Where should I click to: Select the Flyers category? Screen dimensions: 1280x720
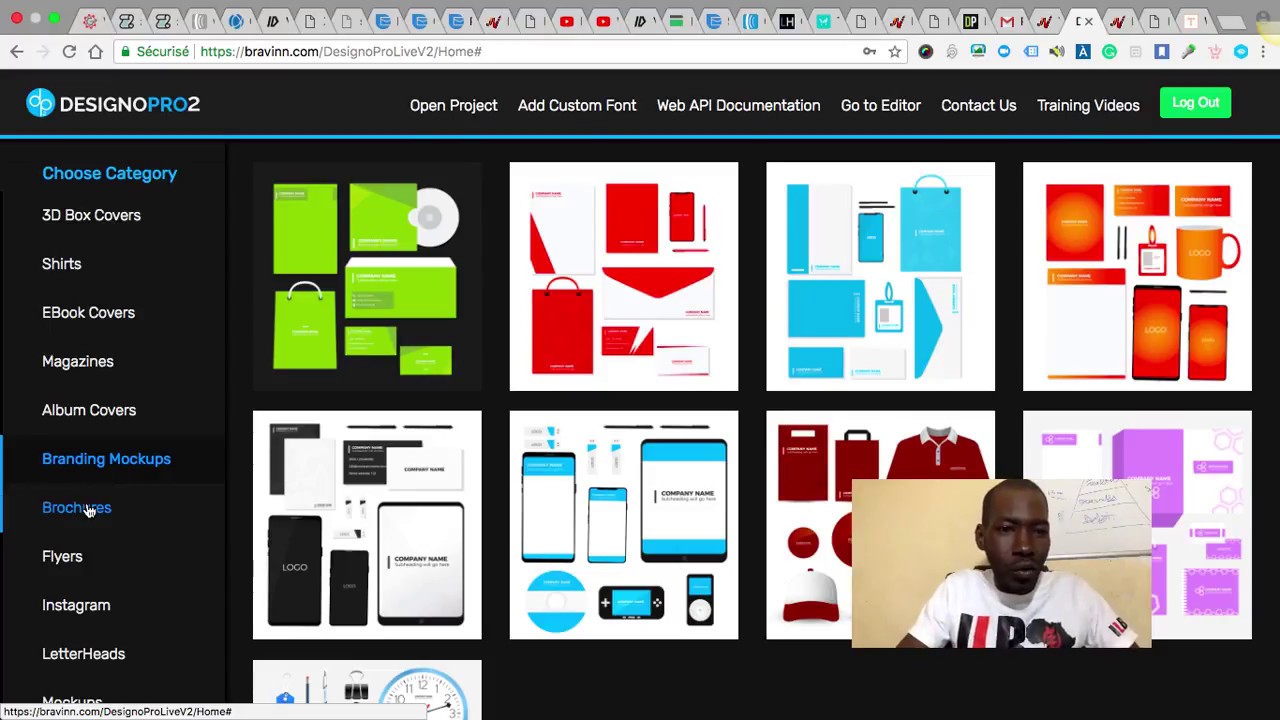pyautogui.click(x=62, y=557)
